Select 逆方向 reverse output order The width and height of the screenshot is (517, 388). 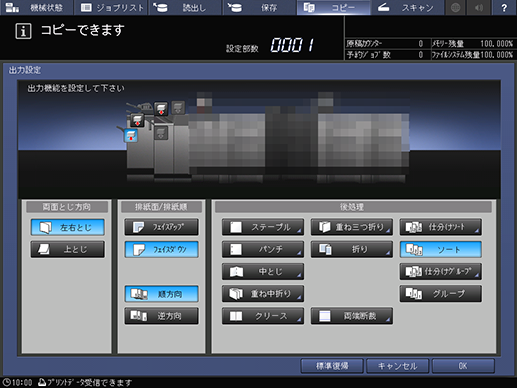(x=162, y=316)
